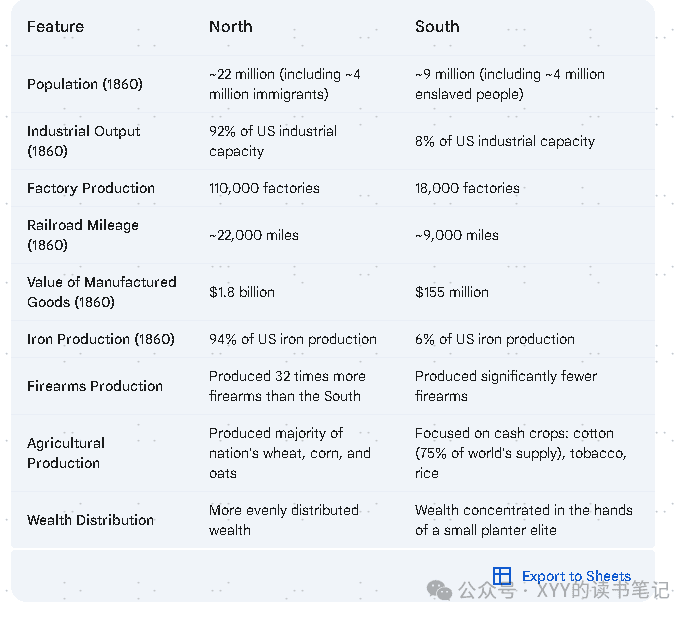Click the Iron Production (1860) row label

[100, 339]
